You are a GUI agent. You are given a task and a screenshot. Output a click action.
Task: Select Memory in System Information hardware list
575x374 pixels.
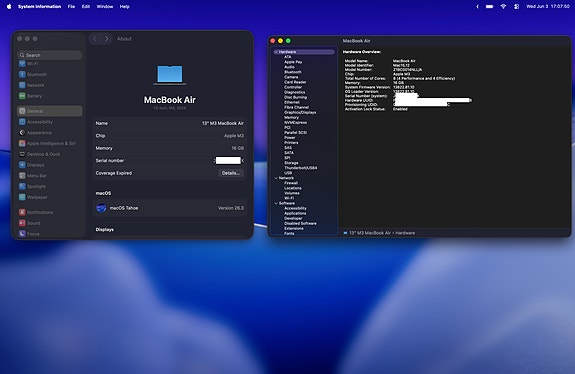291,117
